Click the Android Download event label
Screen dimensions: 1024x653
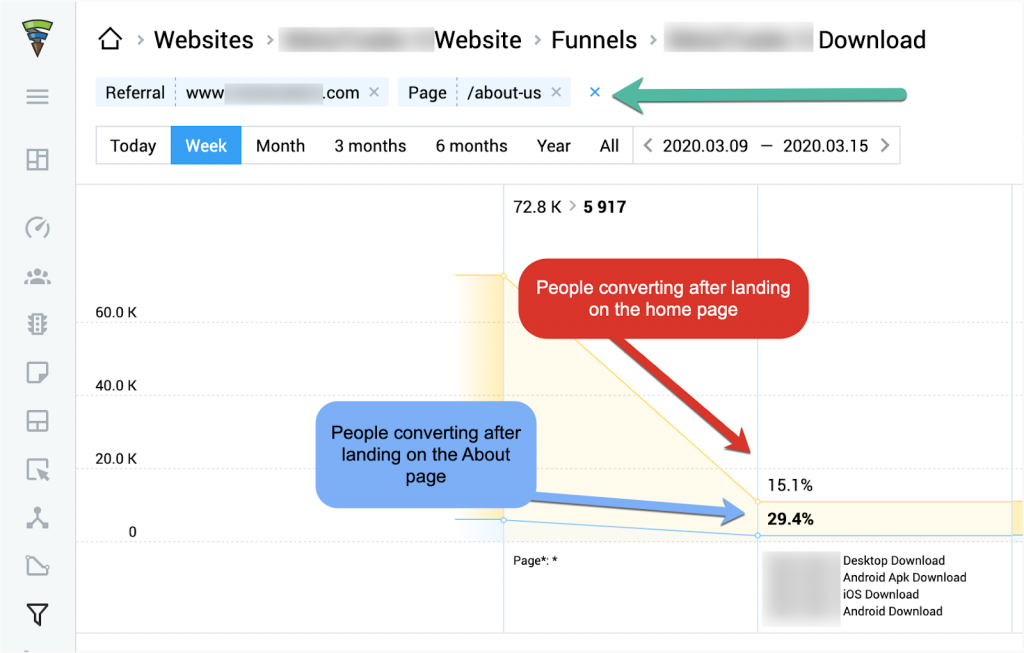(x=892, y=611)
